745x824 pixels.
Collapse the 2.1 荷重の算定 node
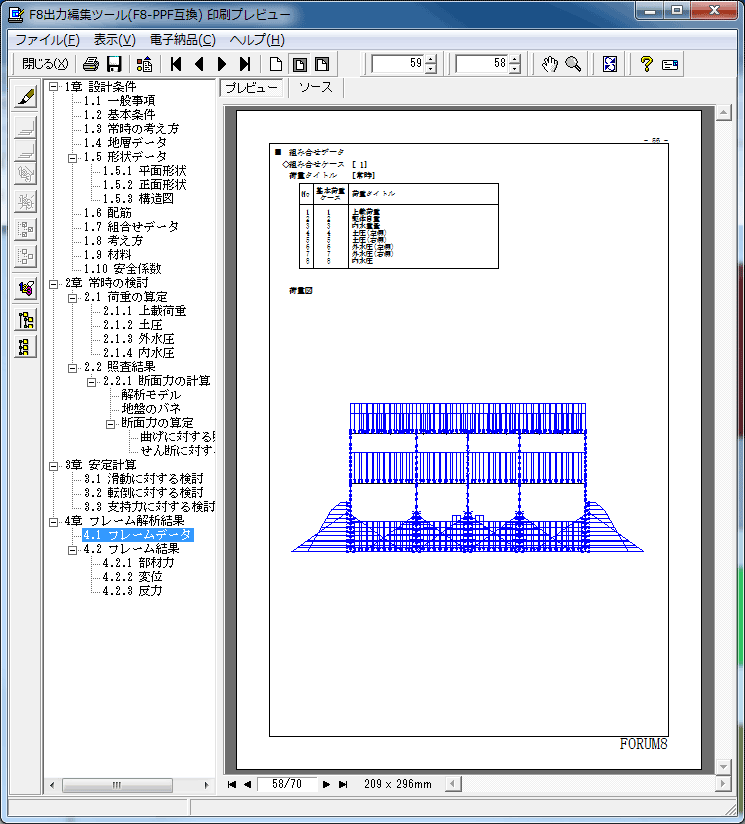coord(73,297)
